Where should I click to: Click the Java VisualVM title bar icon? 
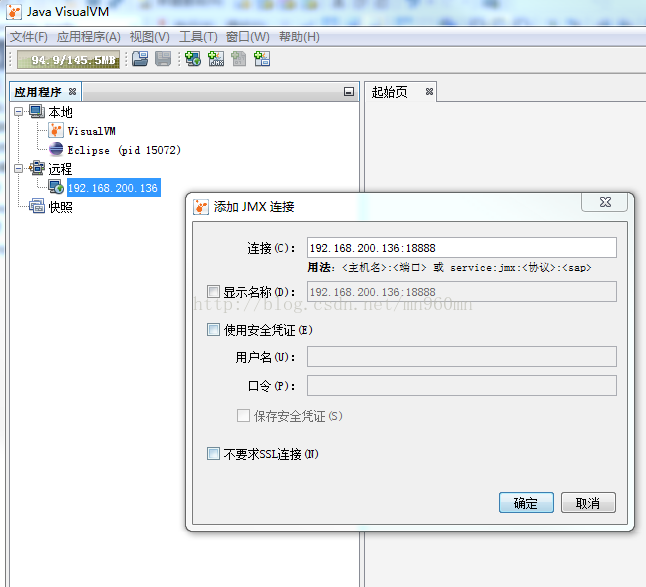coord(14,12)
